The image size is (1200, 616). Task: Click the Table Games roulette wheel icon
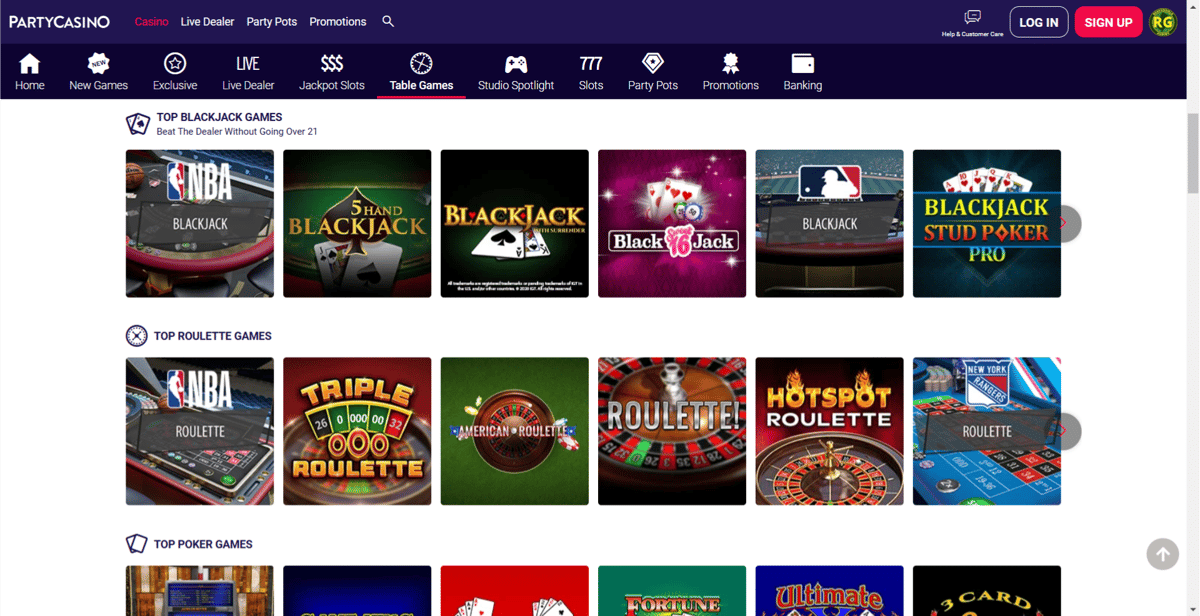click(421, 64)
